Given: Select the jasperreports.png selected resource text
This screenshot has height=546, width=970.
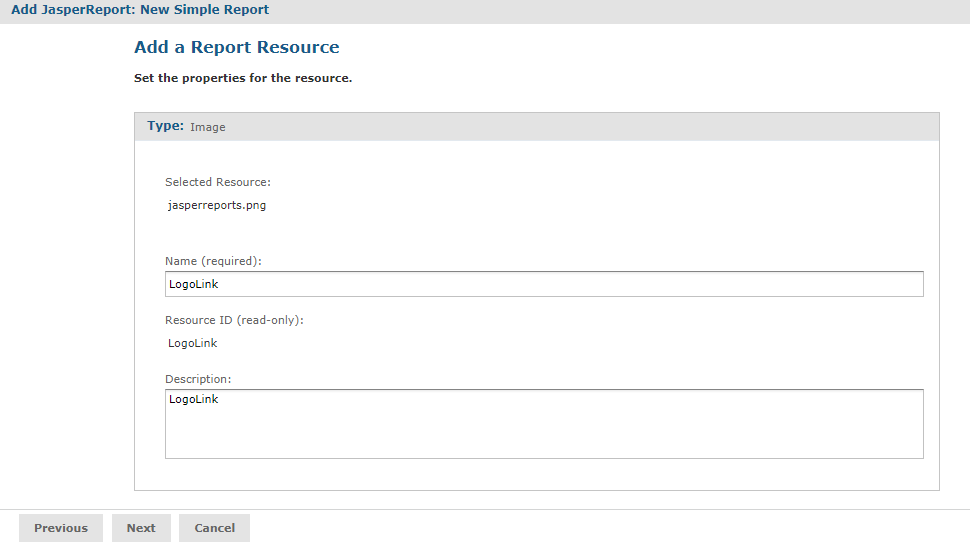Looking at the screenshot, I should (x=217, y=205).
